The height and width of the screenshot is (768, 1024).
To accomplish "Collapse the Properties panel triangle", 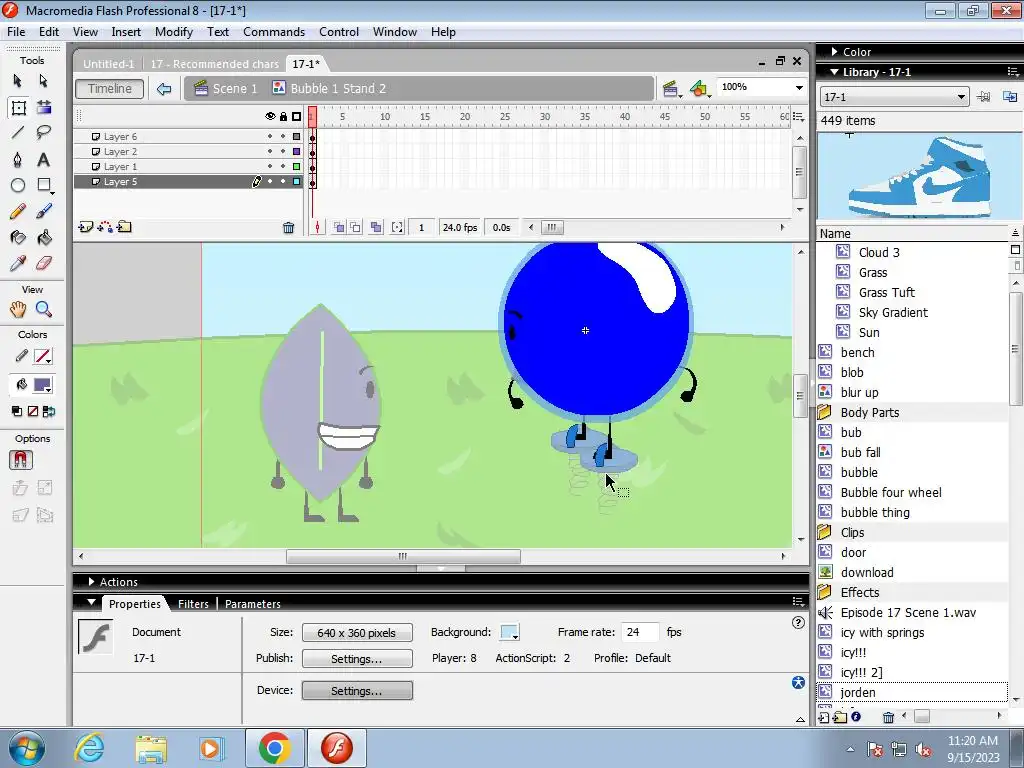I will [91, 603].
